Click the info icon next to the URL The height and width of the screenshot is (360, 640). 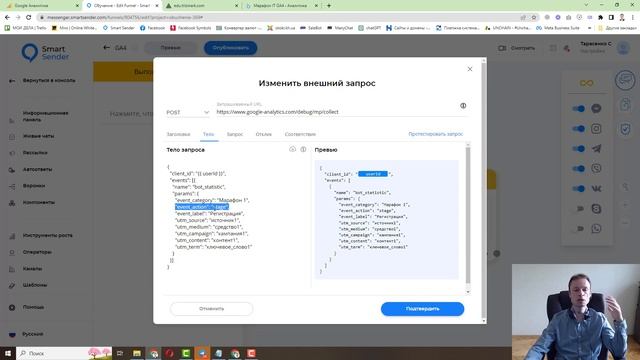(463, 106)
